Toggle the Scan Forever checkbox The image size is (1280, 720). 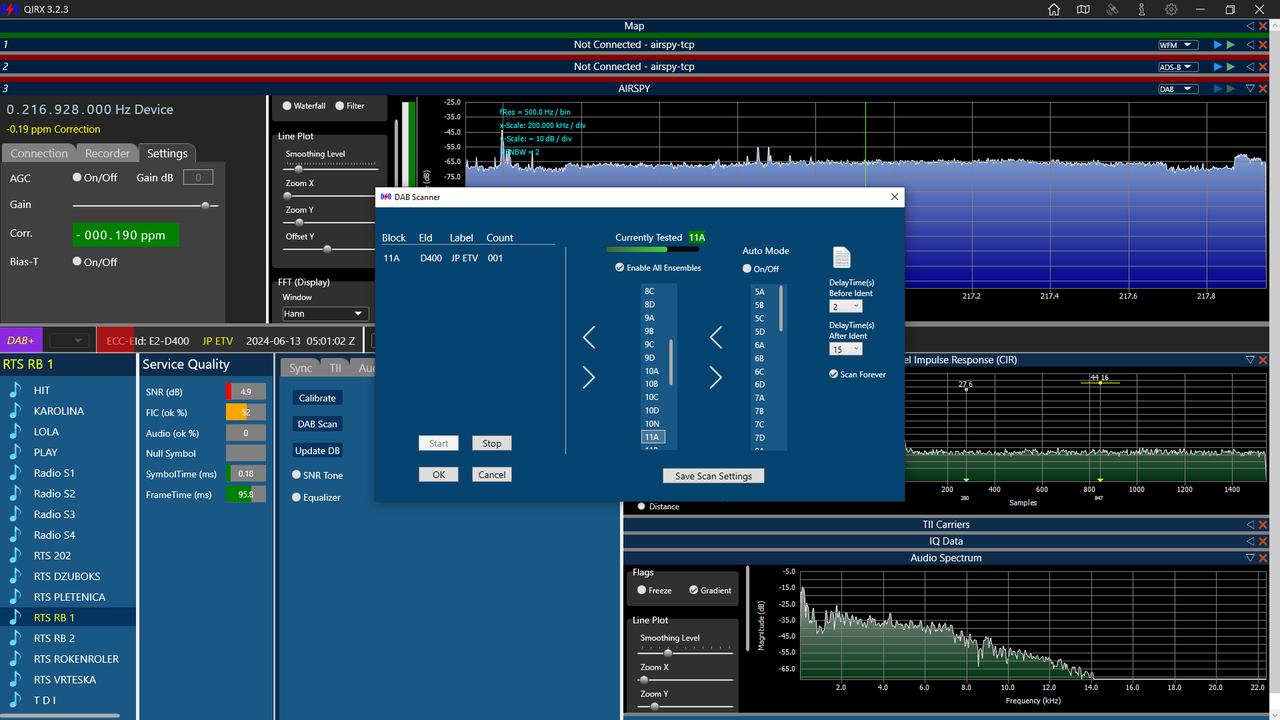[834, 374]
